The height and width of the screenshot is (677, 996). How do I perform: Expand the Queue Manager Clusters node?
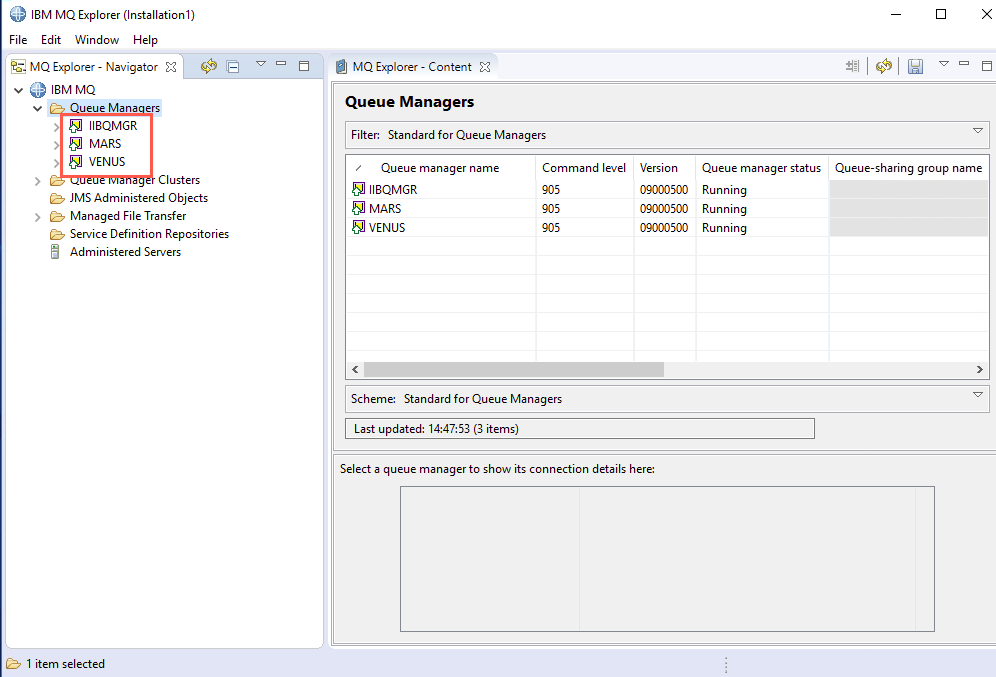coord(37,181)
